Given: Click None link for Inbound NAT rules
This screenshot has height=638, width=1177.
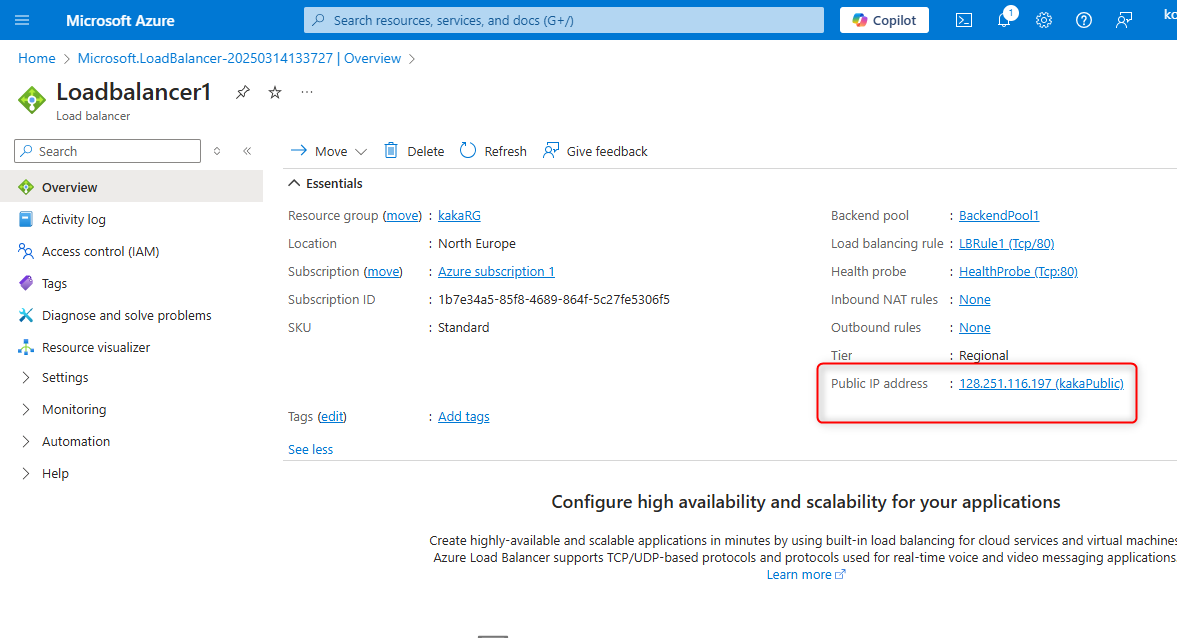Looking at the screenshot, I should point(975,299).
